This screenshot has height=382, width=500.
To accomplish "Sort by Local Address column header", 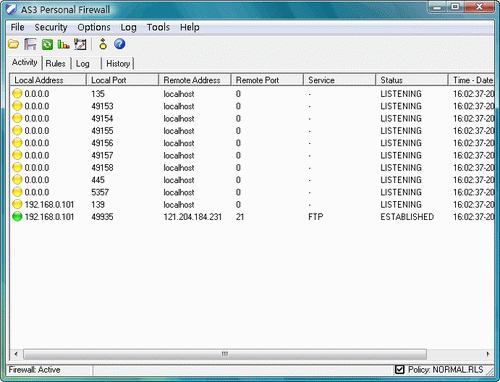I will point(48,80).
